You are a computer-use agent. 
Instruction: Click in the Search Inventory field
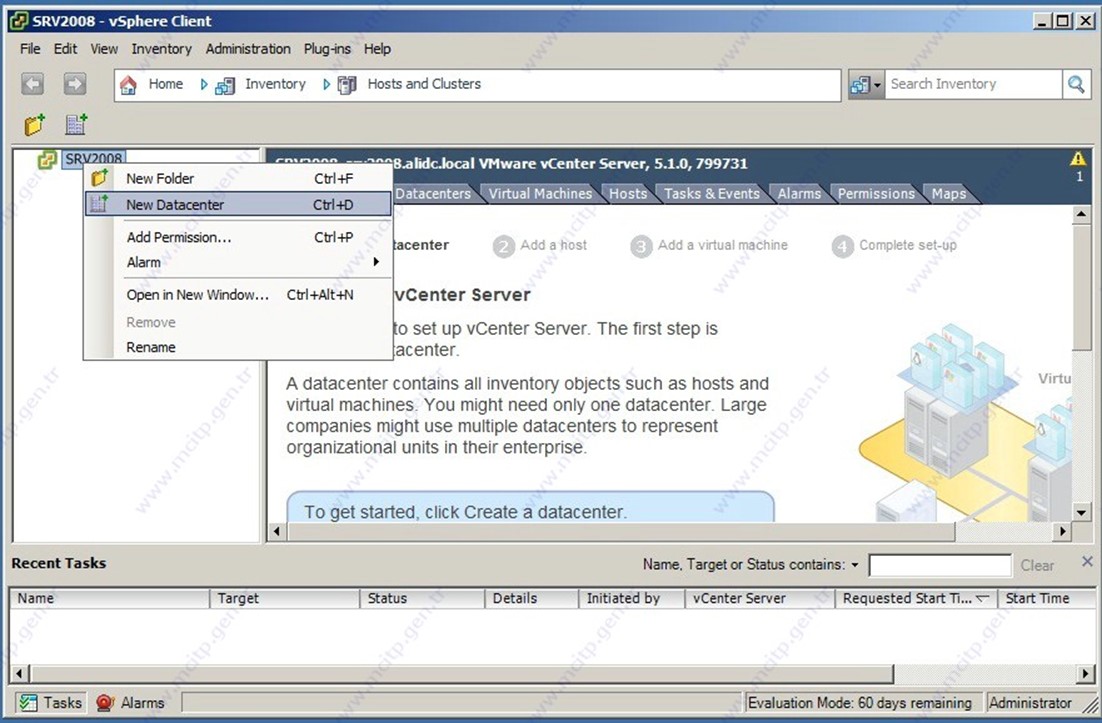[x=973, y=84]
